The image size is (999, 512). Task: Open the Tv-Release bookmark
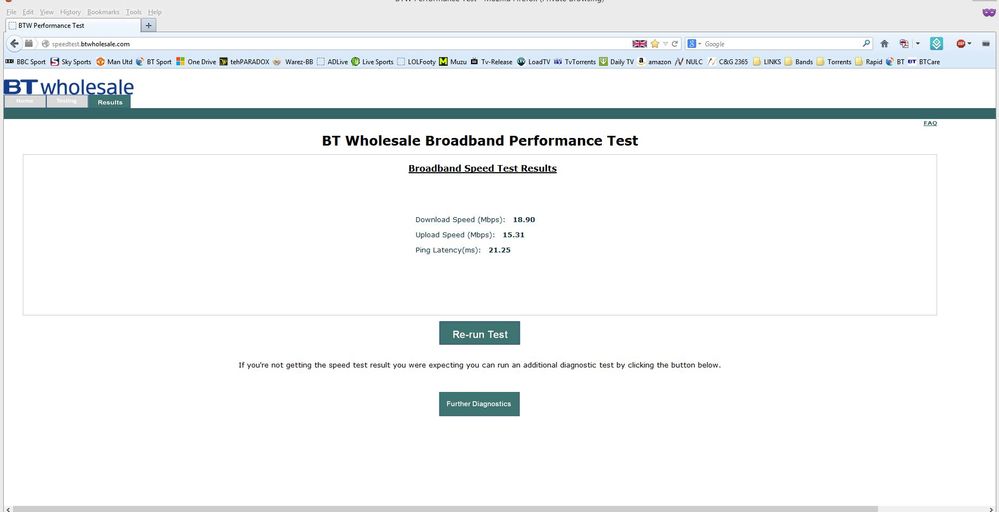pos(491,62)
